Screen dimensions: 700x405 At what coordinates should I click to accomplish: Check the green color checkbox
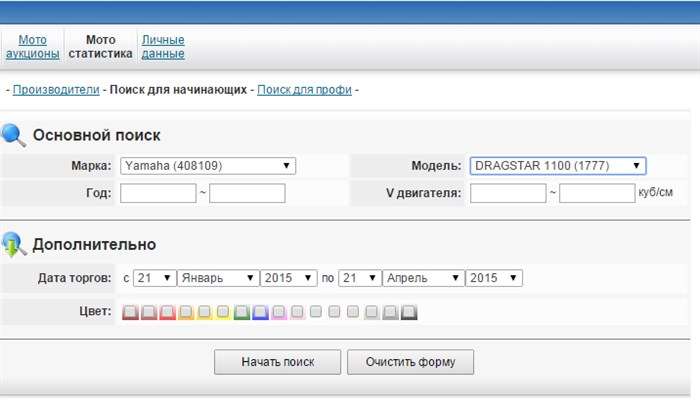pos(242,312)
